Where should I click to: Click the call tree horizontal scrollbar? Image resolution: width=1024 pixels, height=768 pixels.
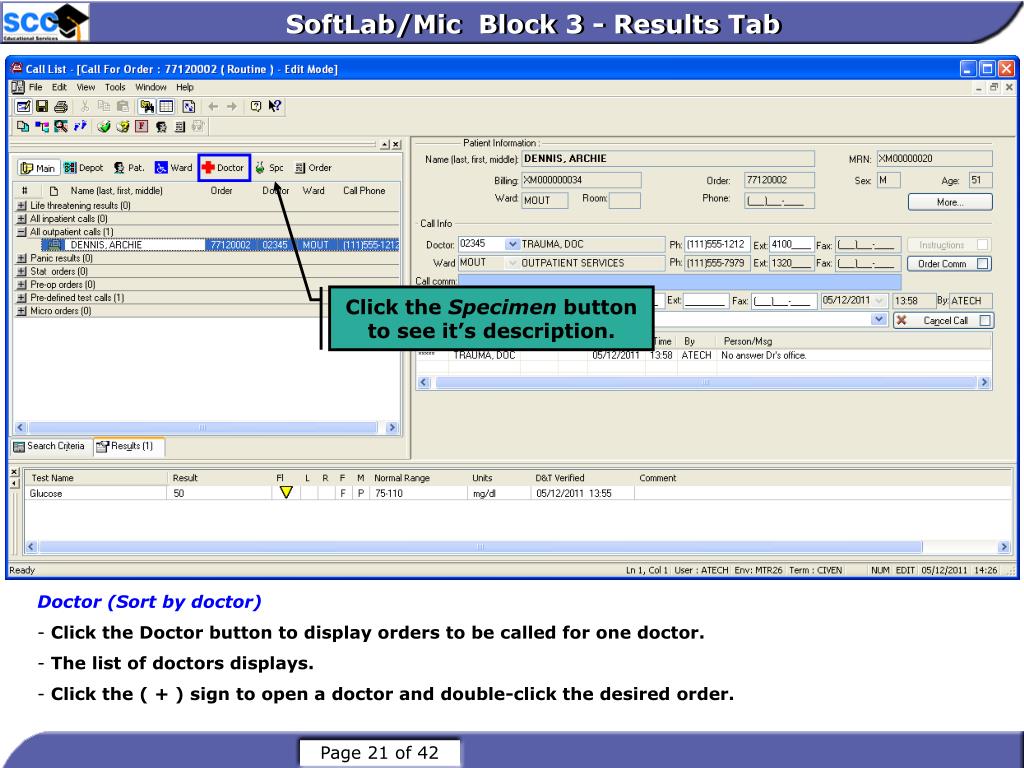(x=206, y=428)
